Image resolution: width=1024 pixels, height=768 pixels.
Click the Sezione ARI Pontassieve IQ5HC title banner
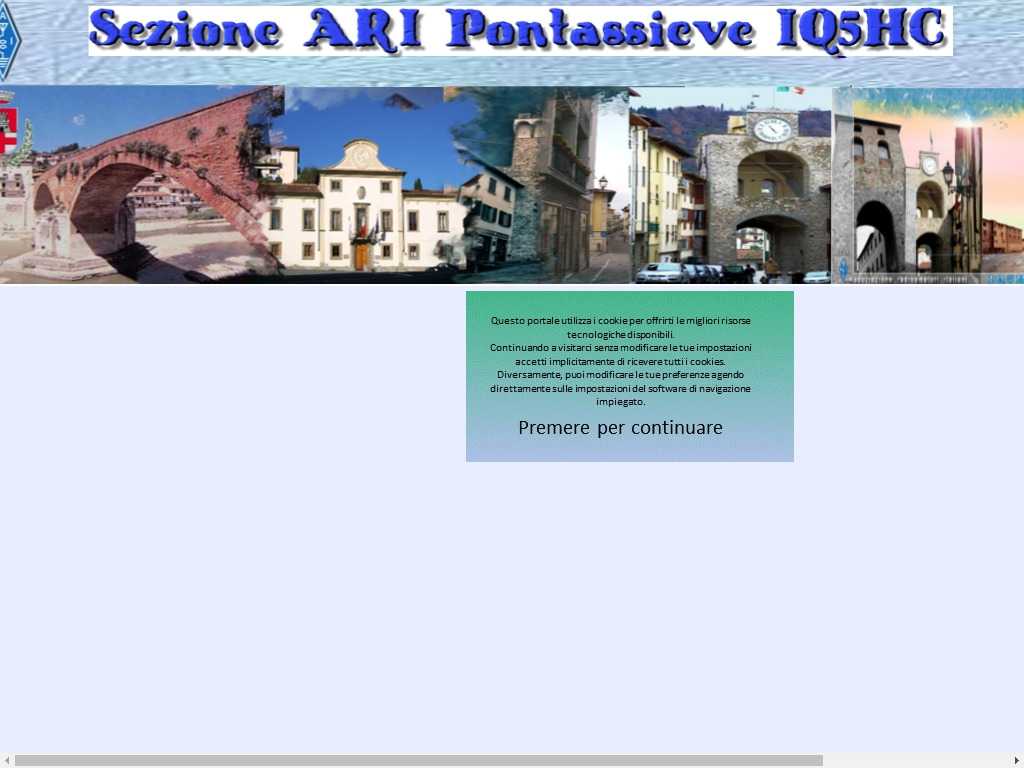coord(520,31)
